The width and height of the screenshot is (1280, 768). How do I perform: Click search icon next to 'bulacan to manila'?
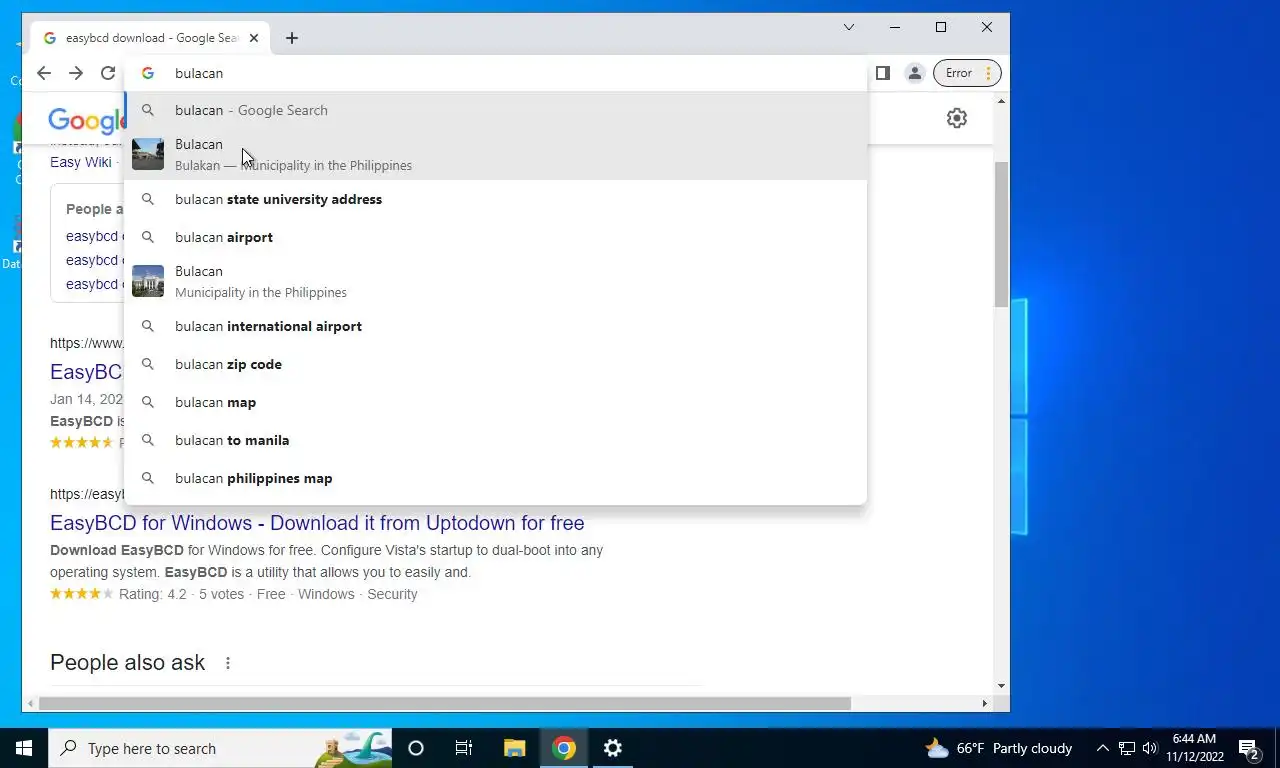tap(148, 440)
